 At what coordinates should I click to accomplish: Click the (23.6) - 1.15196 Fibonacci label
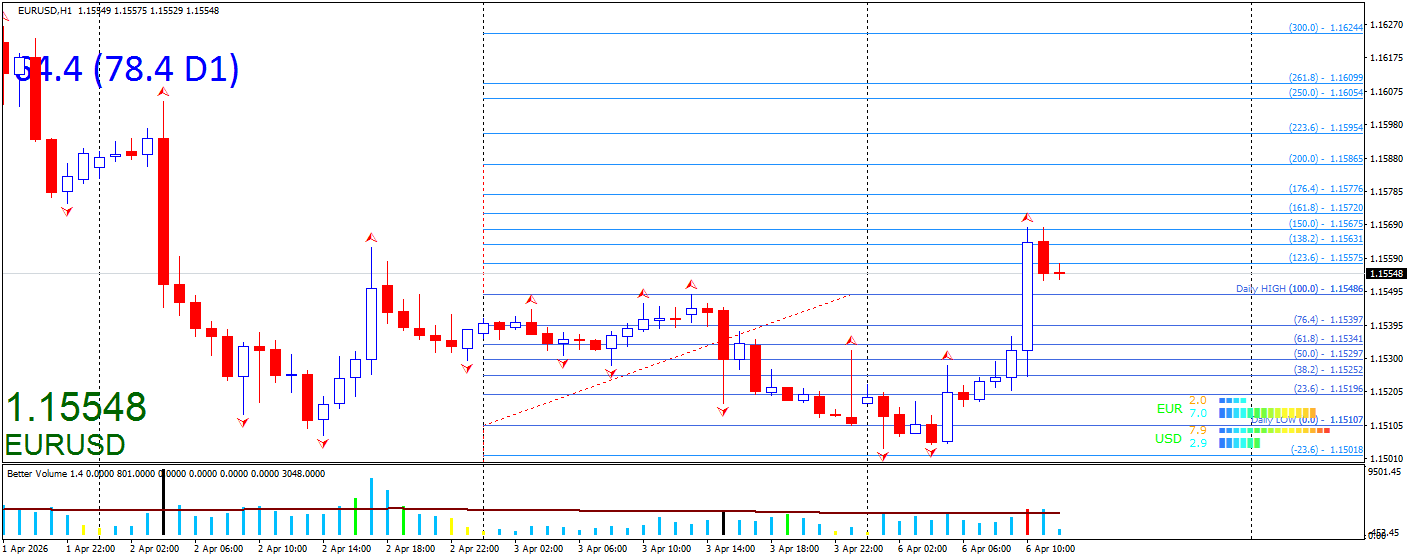click(x=1329, y=389)
